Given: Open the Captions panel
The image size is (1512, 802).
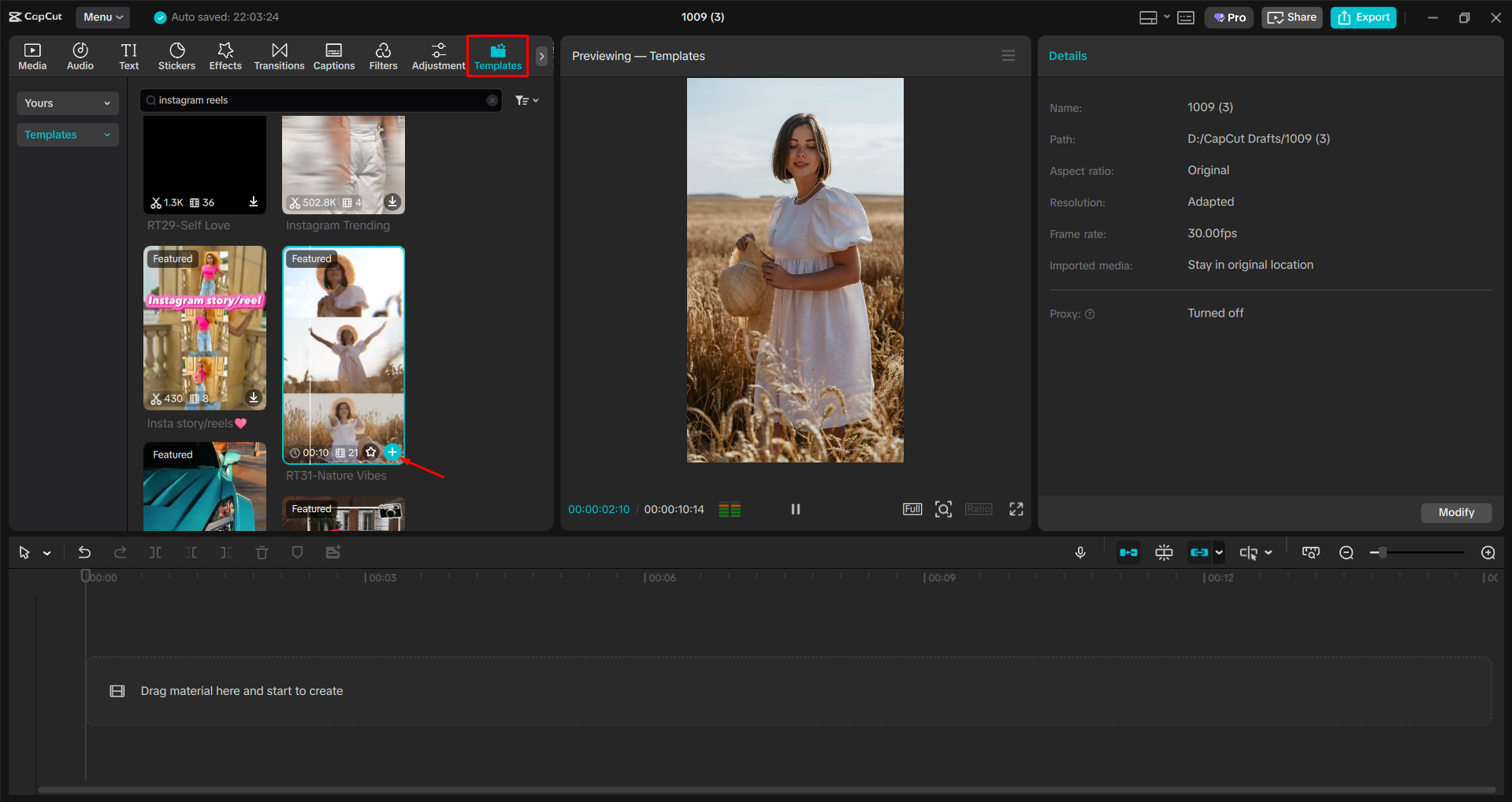Looking at the screenshot, I should coord(333,55).
